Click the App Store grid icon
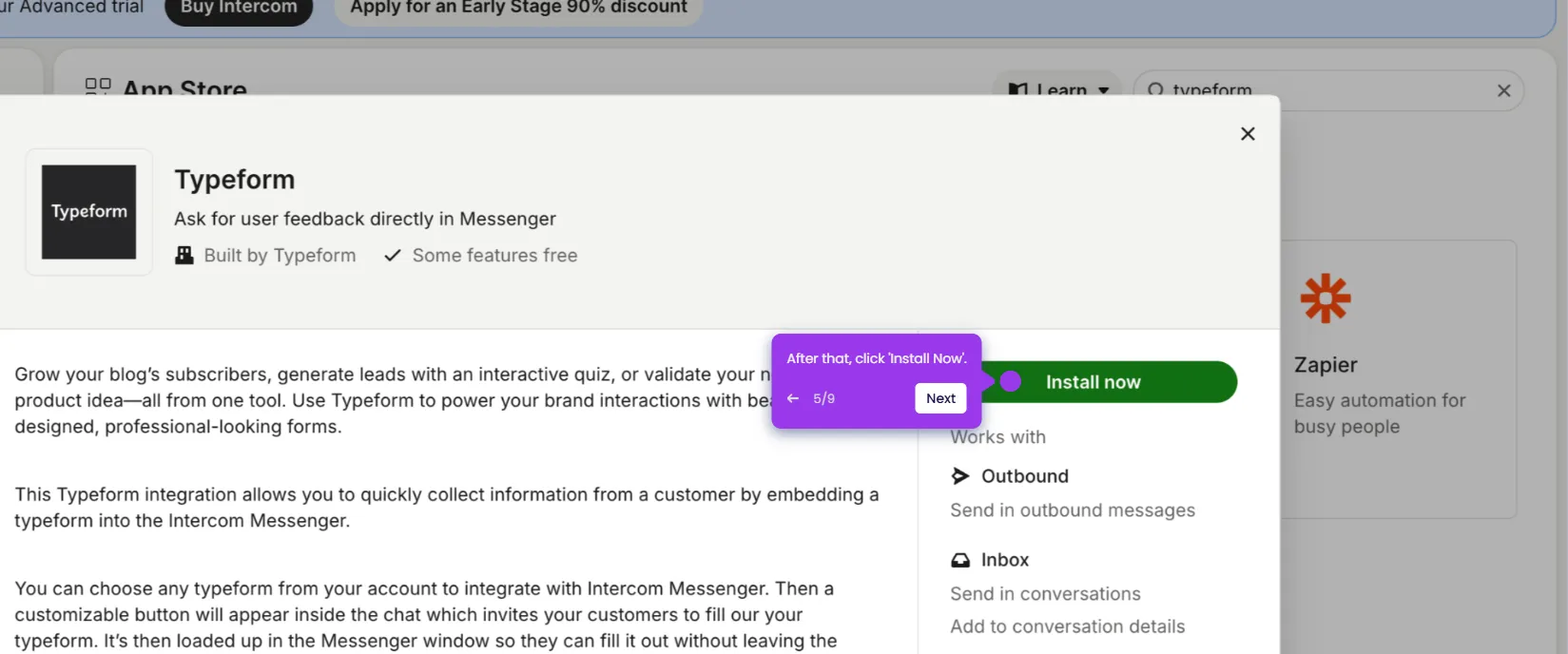1568x654 pixels. click(x=98, y=87)
